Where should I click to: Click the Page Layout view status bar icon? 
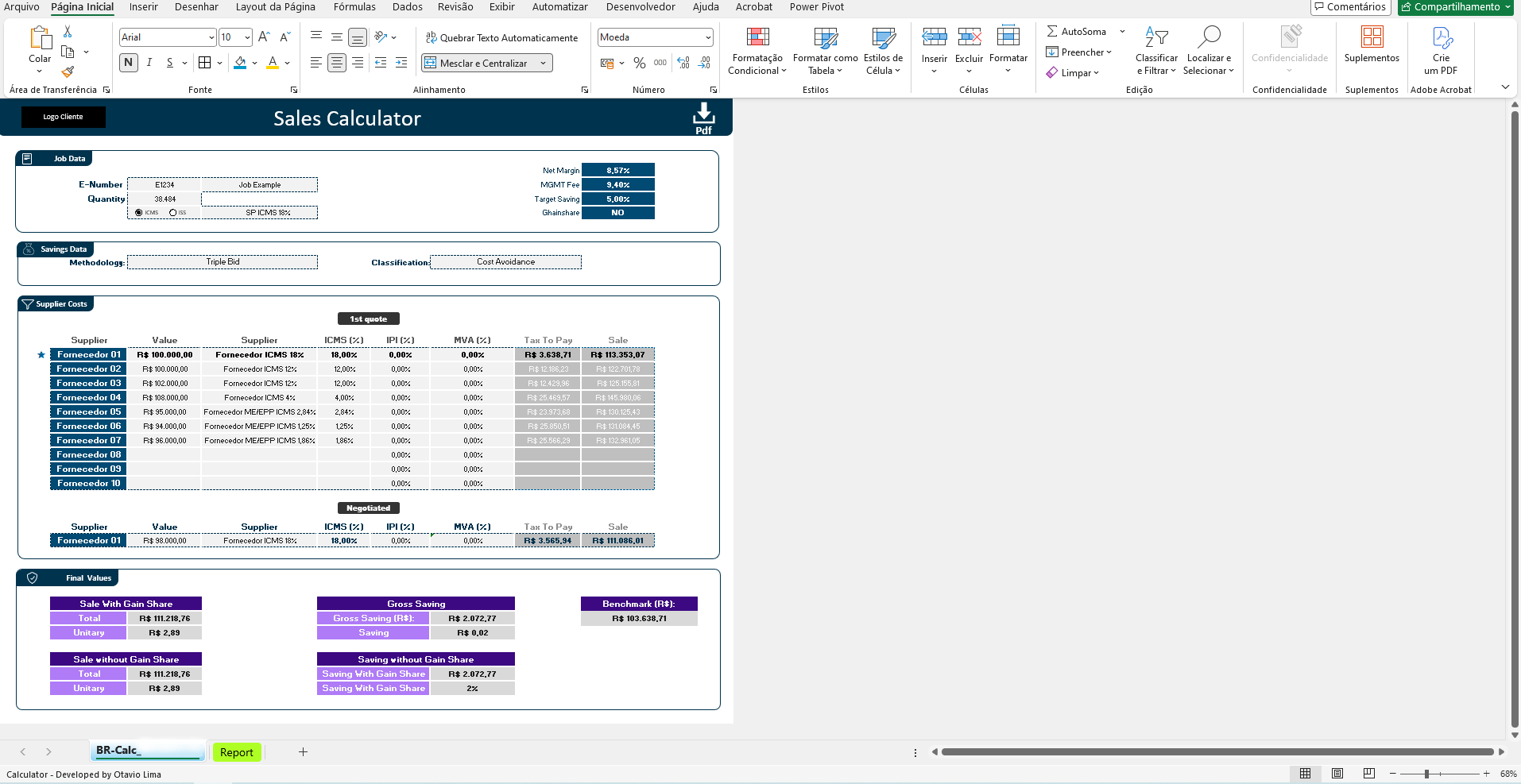pyautogui.click(x=1337, y=773)
